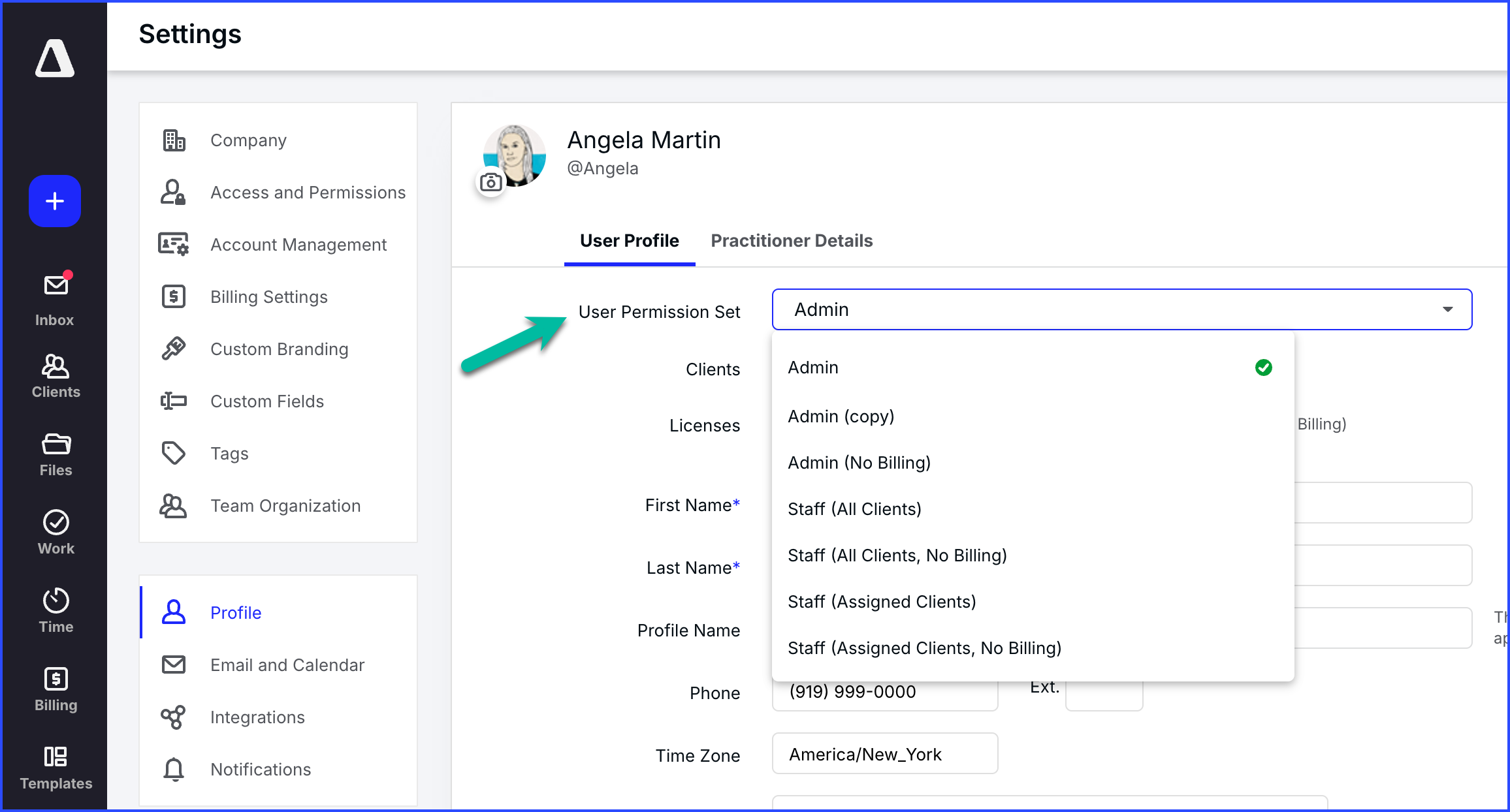1510x812 pixels.
Task: Collapse the User Permission Set dropdown arrow
Action: 1447,309
